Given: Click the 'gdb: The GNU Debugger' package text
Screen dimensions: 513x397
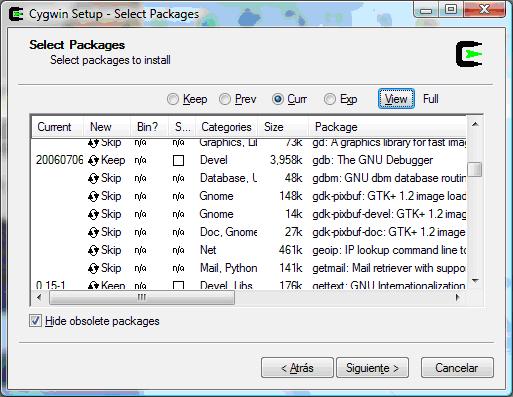Looking at the screenshot, I should pos(372,160).
